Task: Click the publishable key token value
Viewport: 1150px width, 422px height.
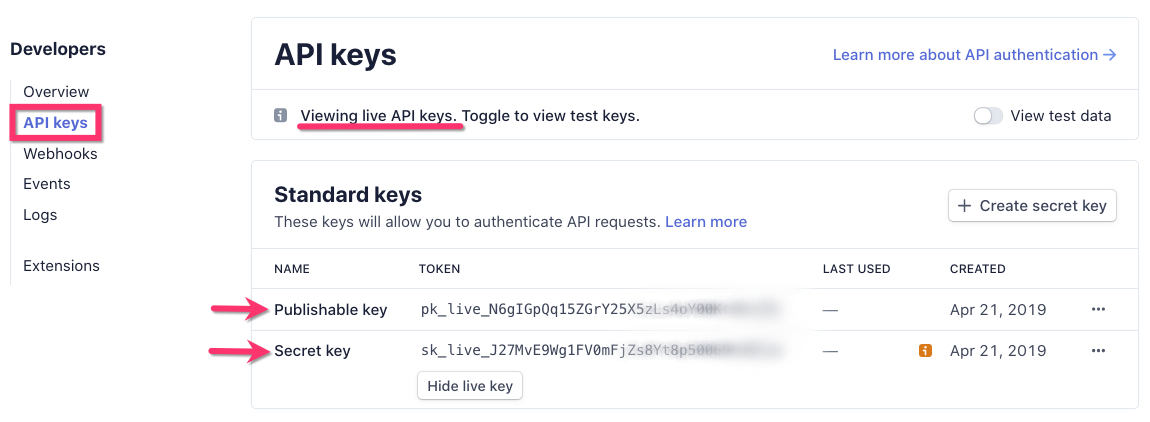Action: [560, 310]
